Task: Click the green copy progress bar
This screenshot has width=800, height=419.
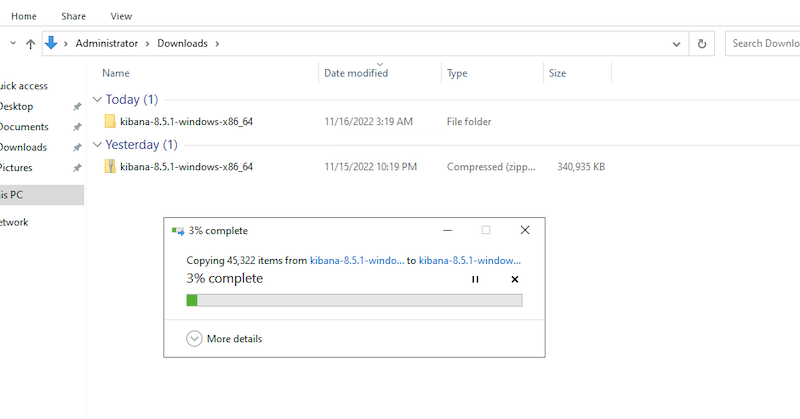Action: [x=354, y=300]
